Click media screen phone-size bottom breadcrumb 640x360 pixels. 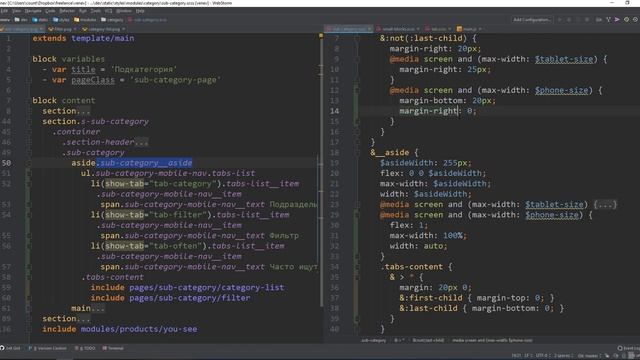click(x=492, y=340)
